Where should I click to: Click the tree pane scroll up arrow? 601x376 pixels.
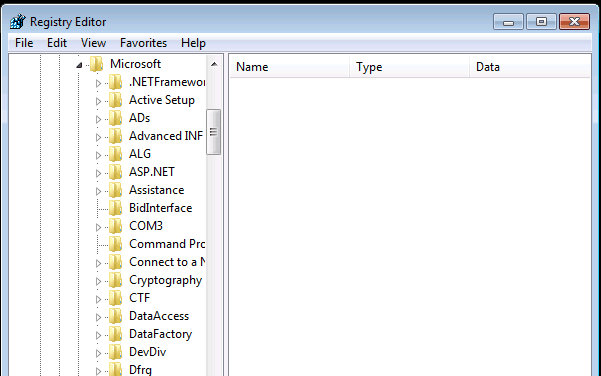click(214, 64)
